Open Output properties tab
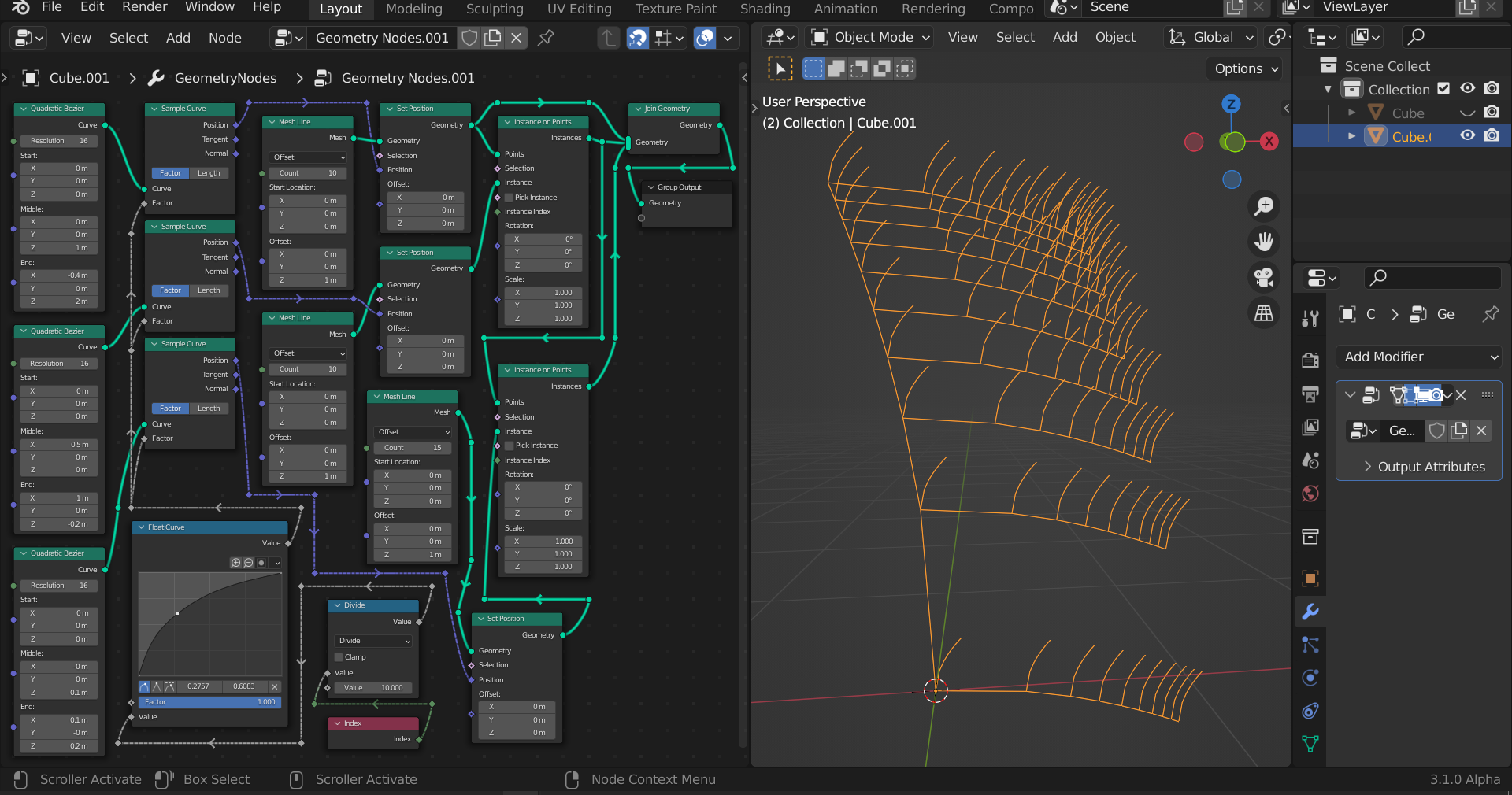 coord(1310,394)
